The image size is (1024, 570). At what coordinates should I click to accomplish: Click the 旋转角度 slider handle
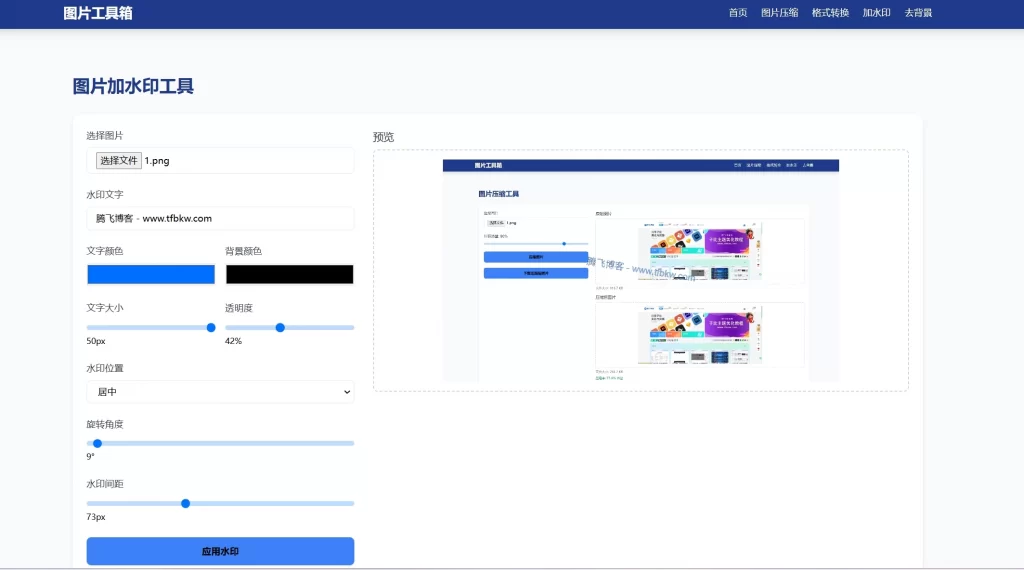(97, 443)
